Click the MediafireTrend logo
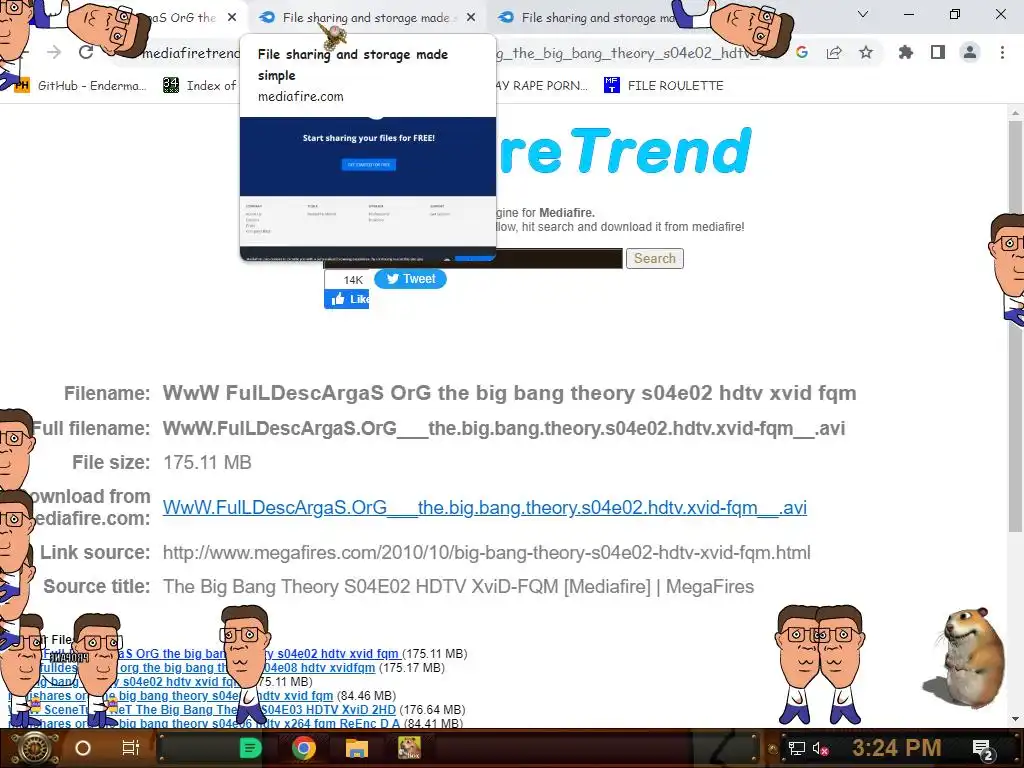Screen dimensions: 1024x768 point(625,151)
